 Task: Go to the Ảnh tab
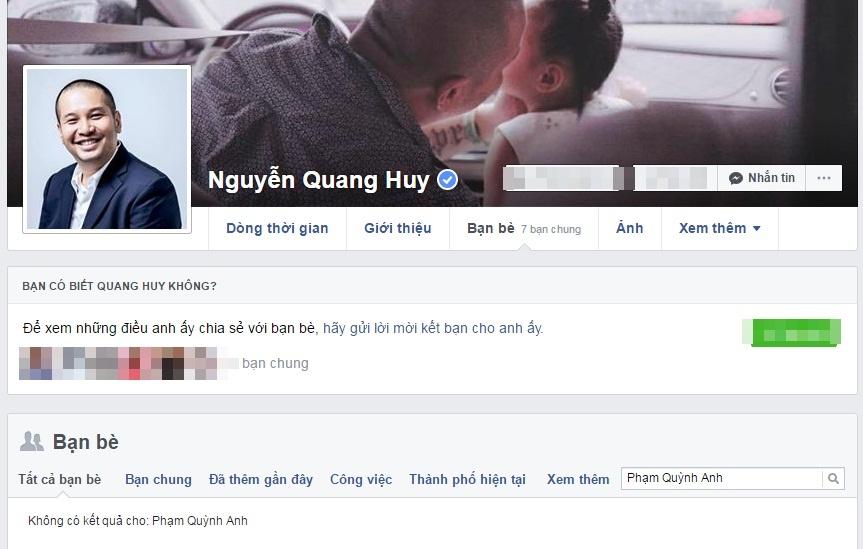(x=630, y=228)
